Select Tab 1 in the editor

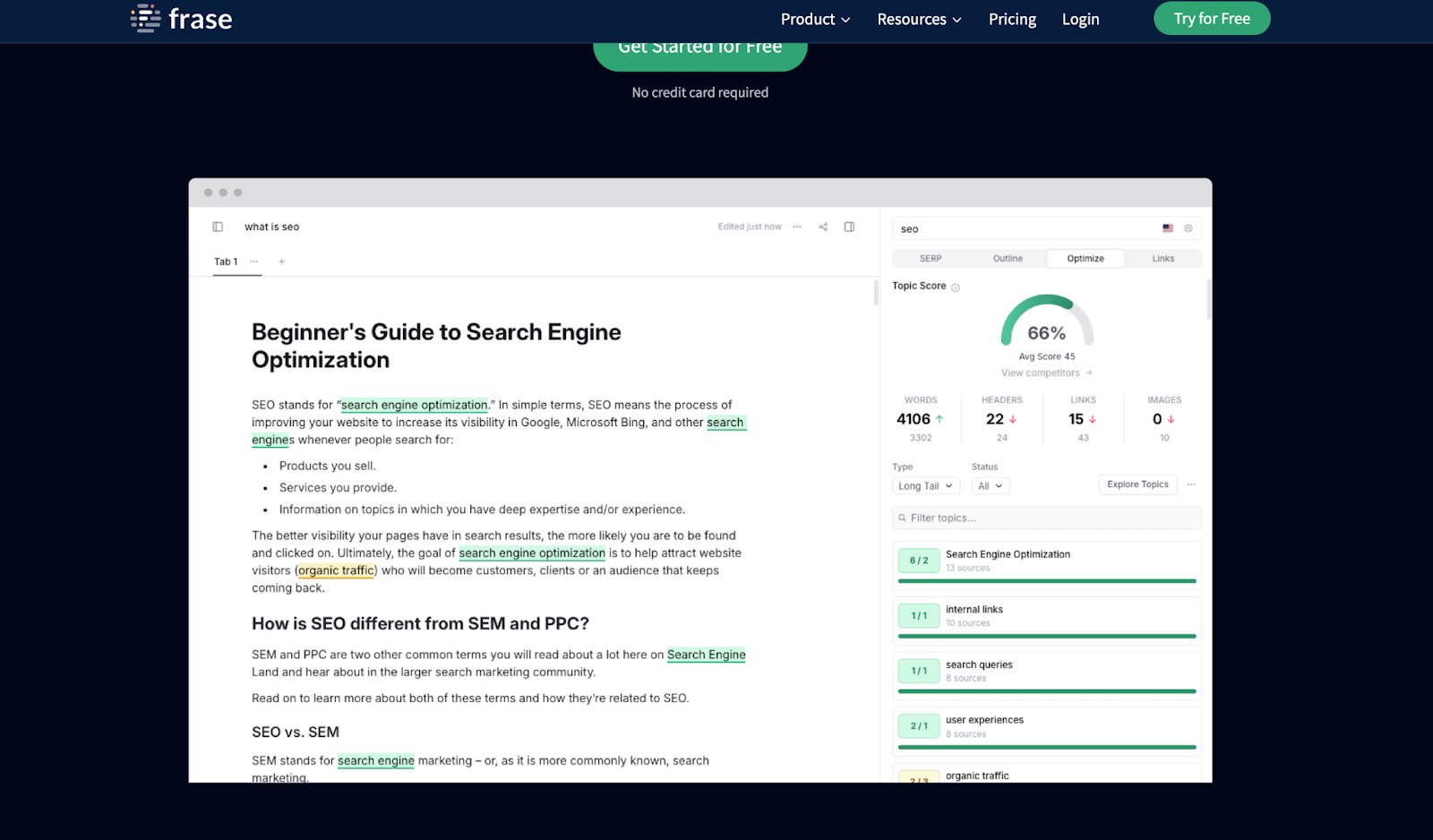[226, 261]
